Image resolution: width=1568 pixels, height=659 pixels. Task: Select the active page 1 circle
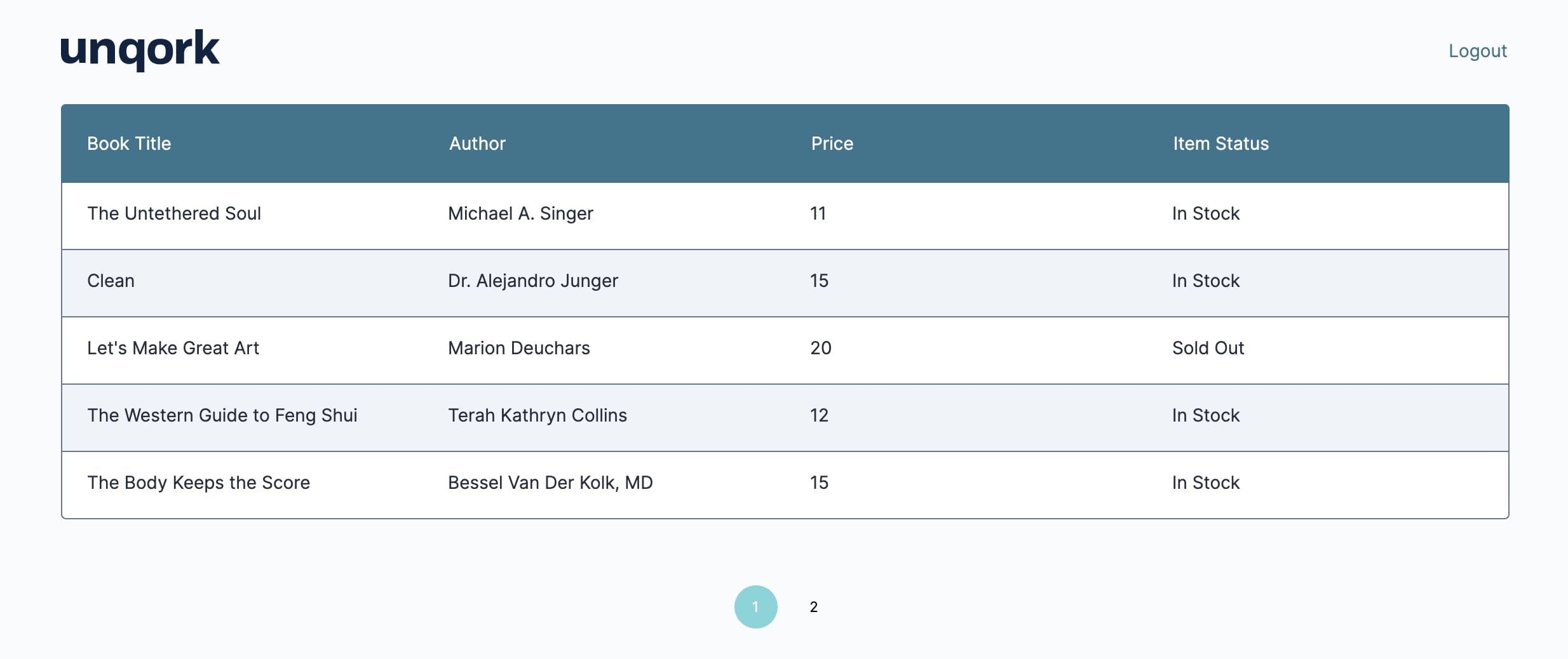[755, 607]
